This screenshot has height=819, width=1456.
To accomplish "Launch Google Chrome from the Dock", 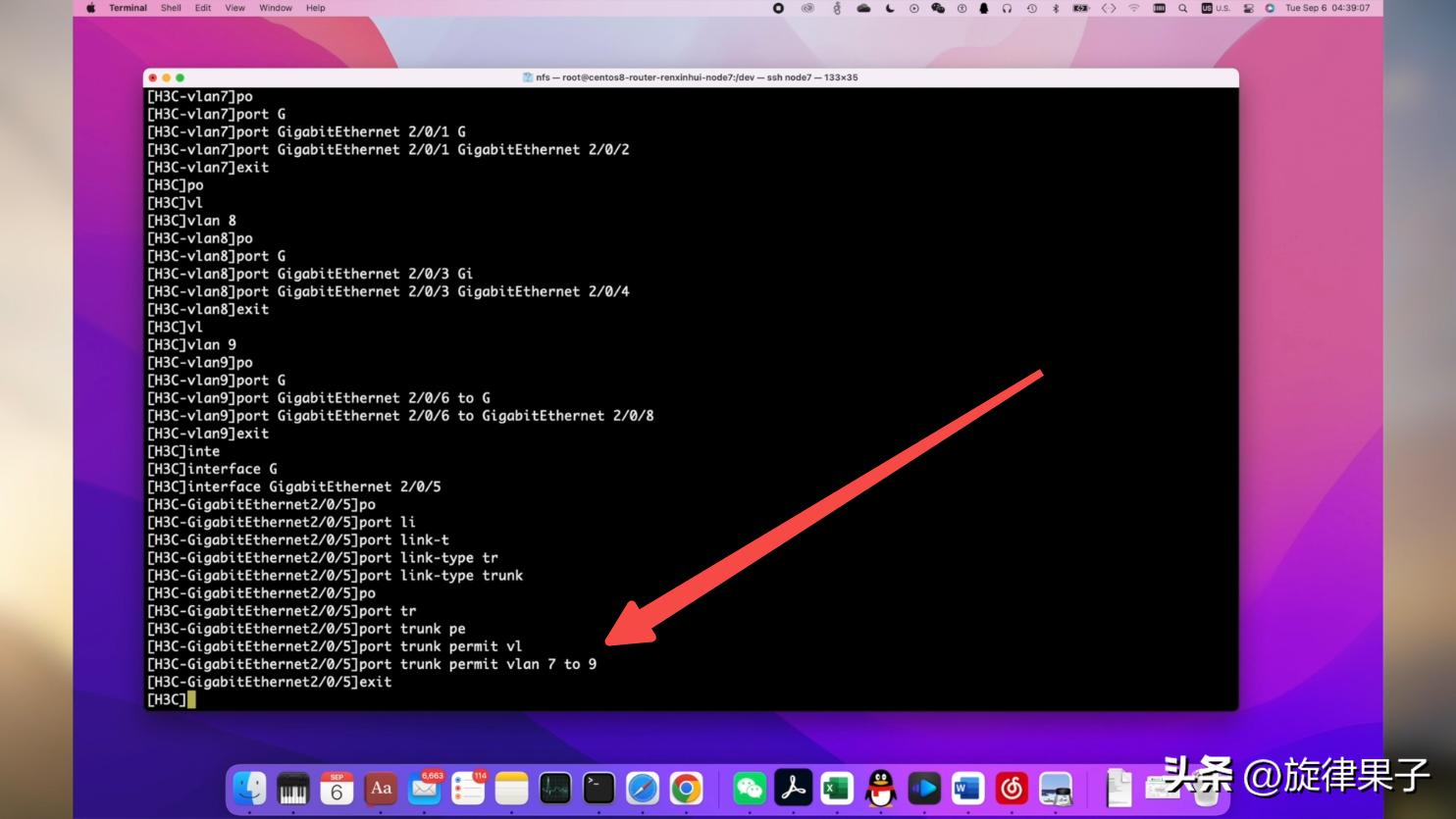I will pyautogui.click(x=686, y=788).
